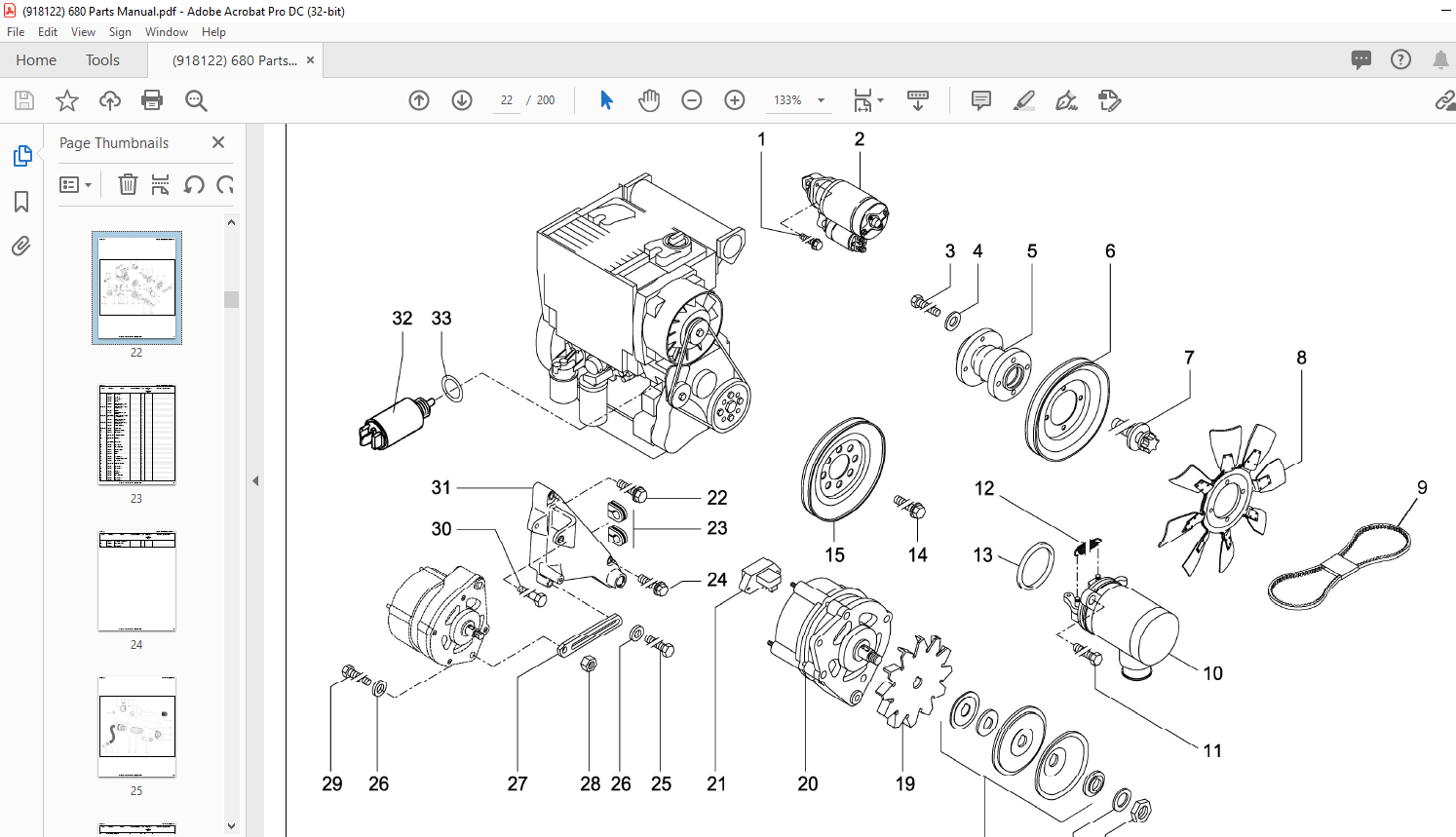The height and width of the screenshot is (837, 1456).
Task: Open the Find text magnifier icon
Action: coord(196,100)
